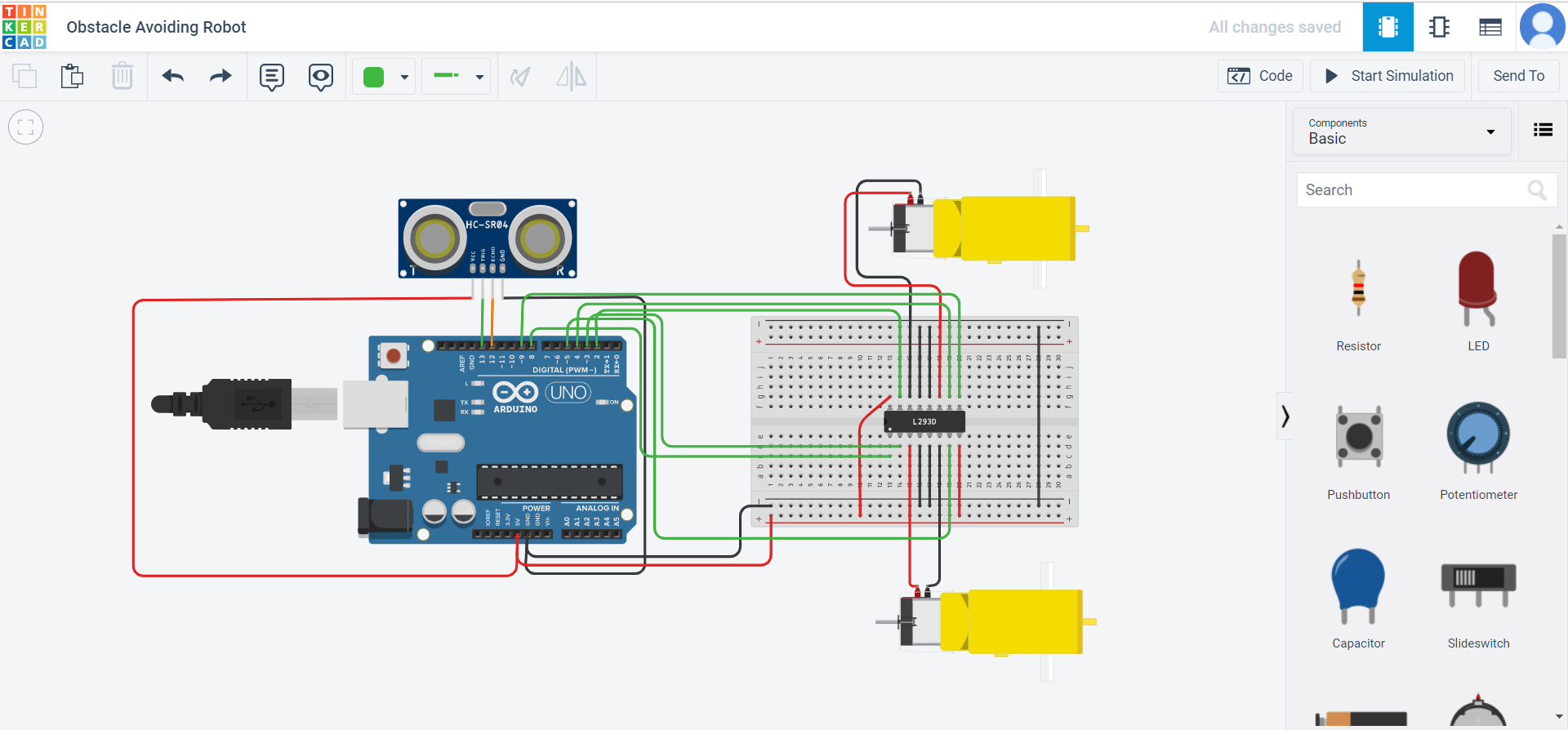The image size is (1568, 730).
Task: Redo the last action
Action: 220,76
